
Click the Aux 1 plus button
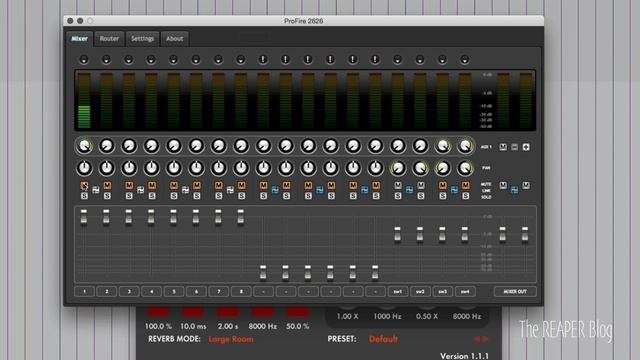[526, 147]
